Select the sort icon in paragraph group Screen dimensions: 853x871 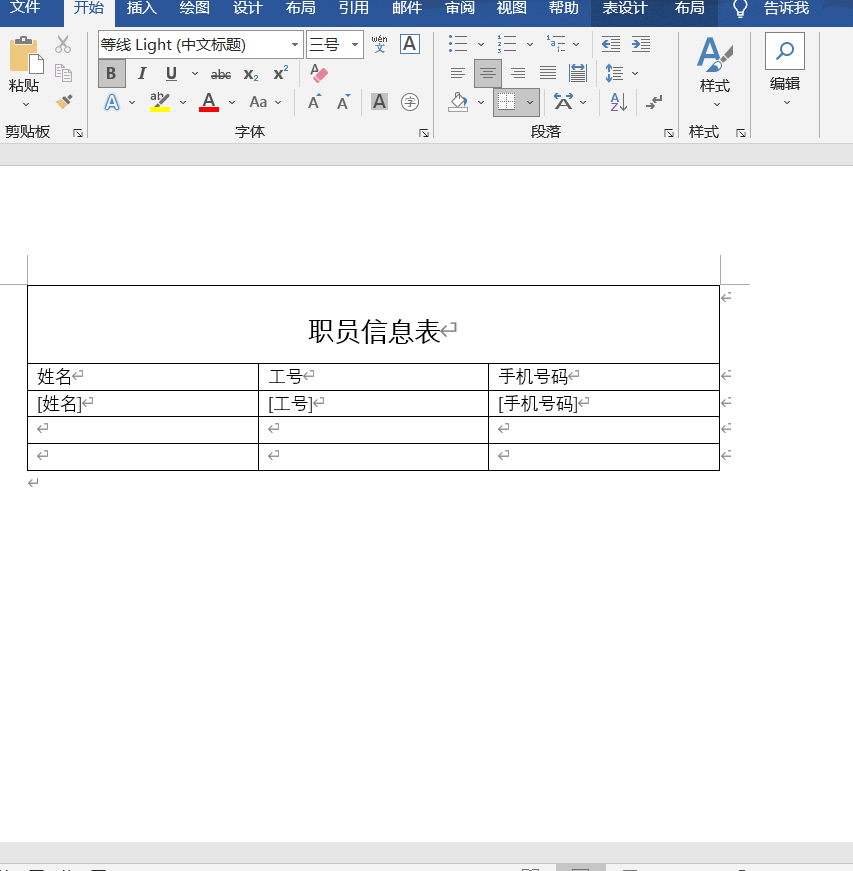(619, 102)
